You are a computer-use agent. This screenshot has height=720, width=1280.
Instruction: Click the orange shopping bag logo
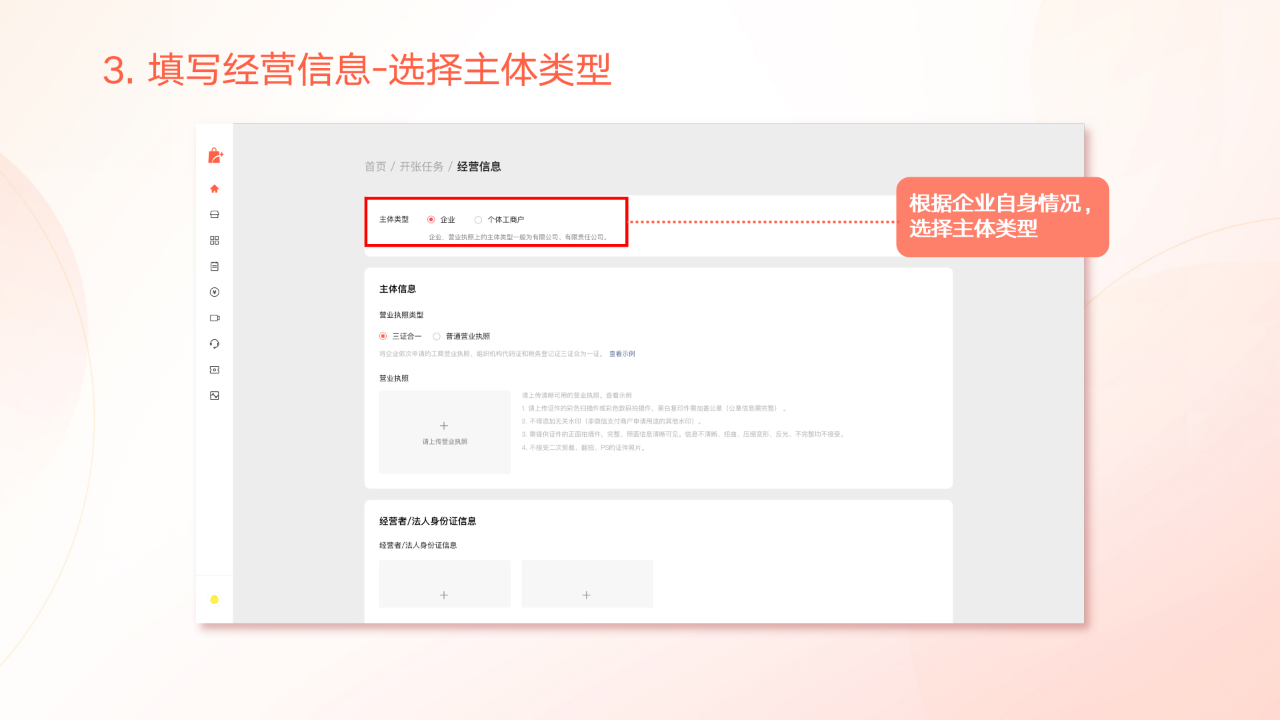click(214, 155)
